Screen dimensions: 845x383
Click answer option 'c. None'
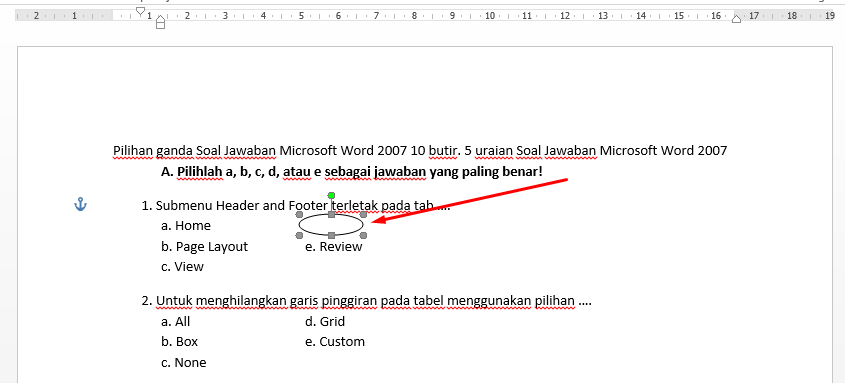point(183,363)
